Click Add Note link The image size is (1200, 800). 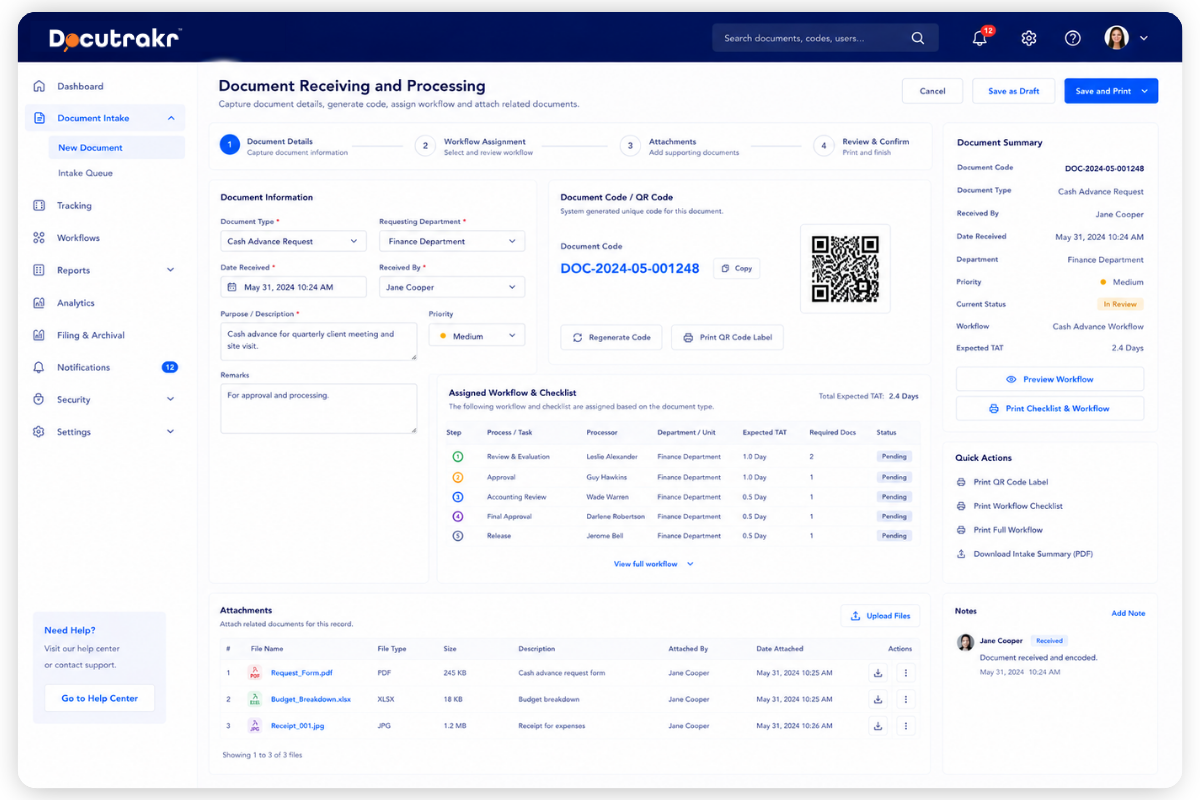coord(1128,613)
